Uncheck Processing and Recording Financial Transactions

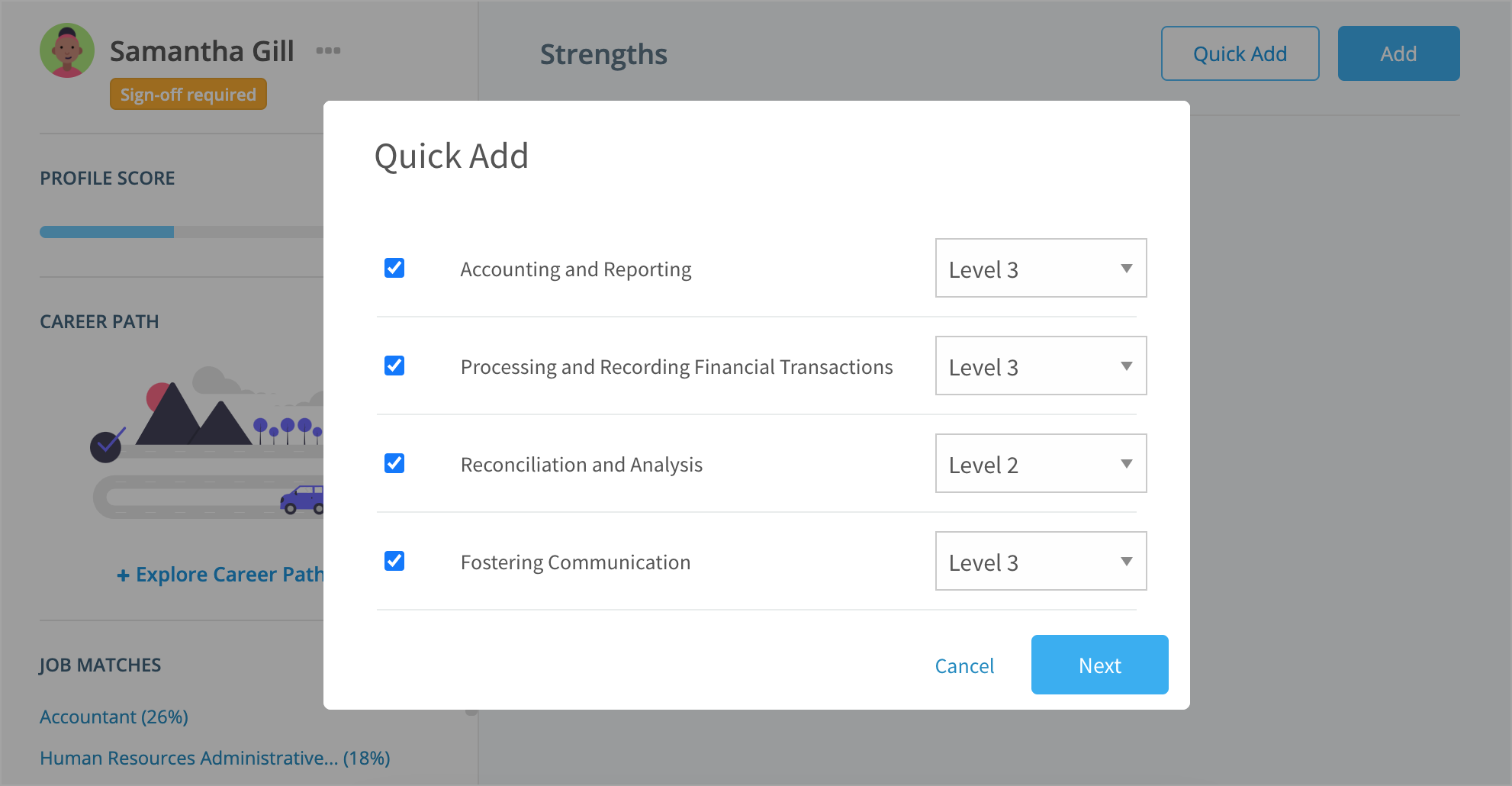[x=394, y=366]
